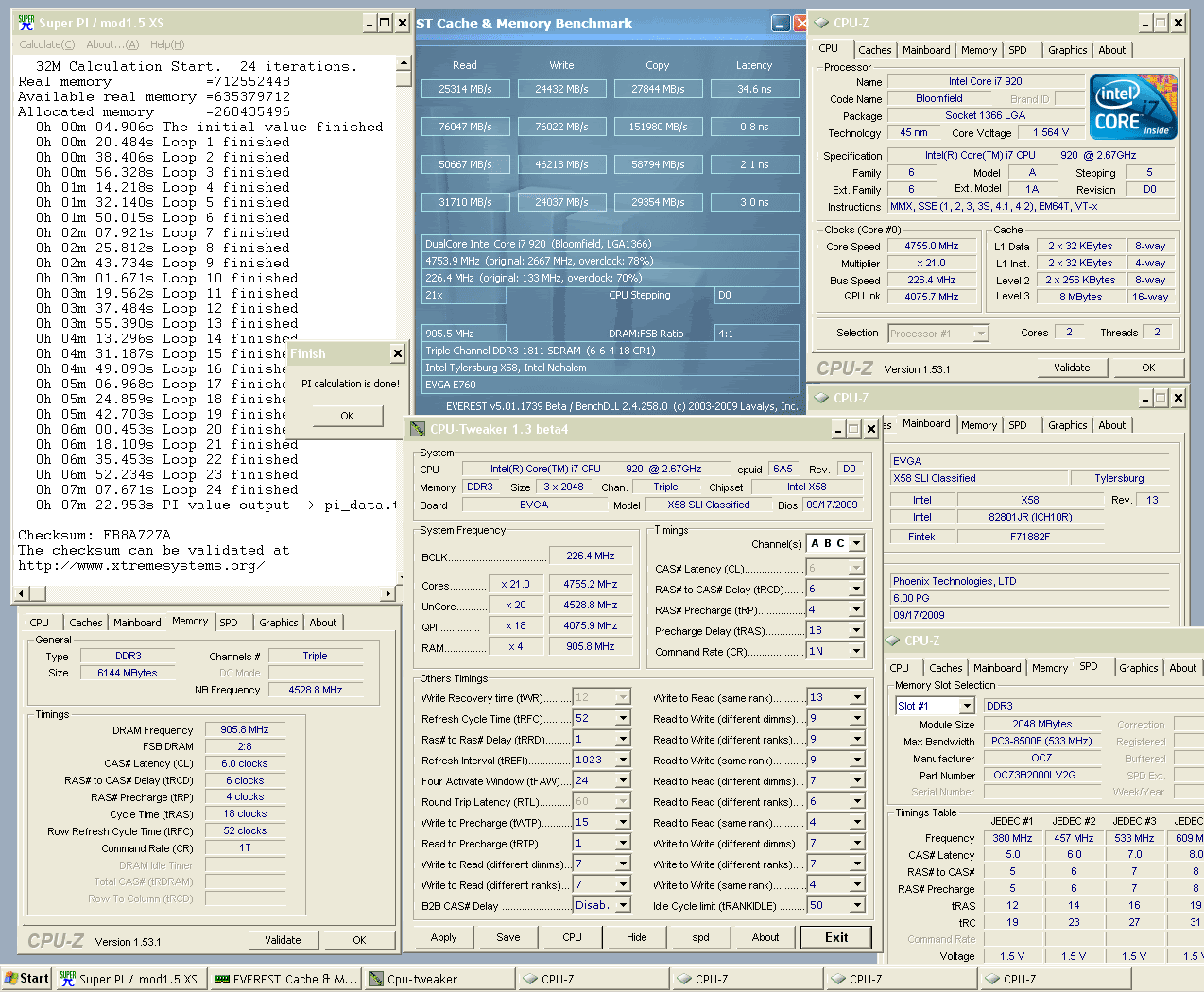Open the Mainboard tab in the CPU-Z Slot #1 window
Viewport: 1204px width, 992px height.
pos(997,668)
